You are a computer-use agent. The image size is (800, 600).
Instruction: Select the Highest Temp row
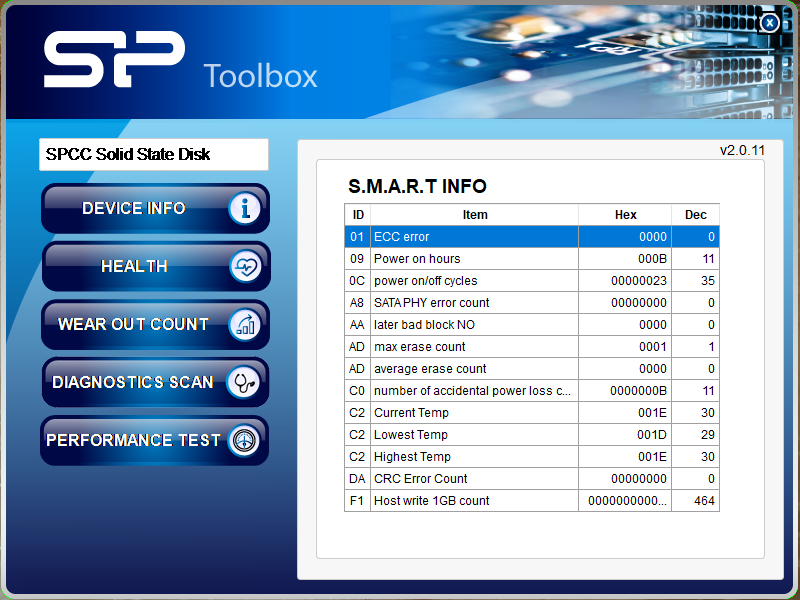pyautogui.click(x=532, y=457)
